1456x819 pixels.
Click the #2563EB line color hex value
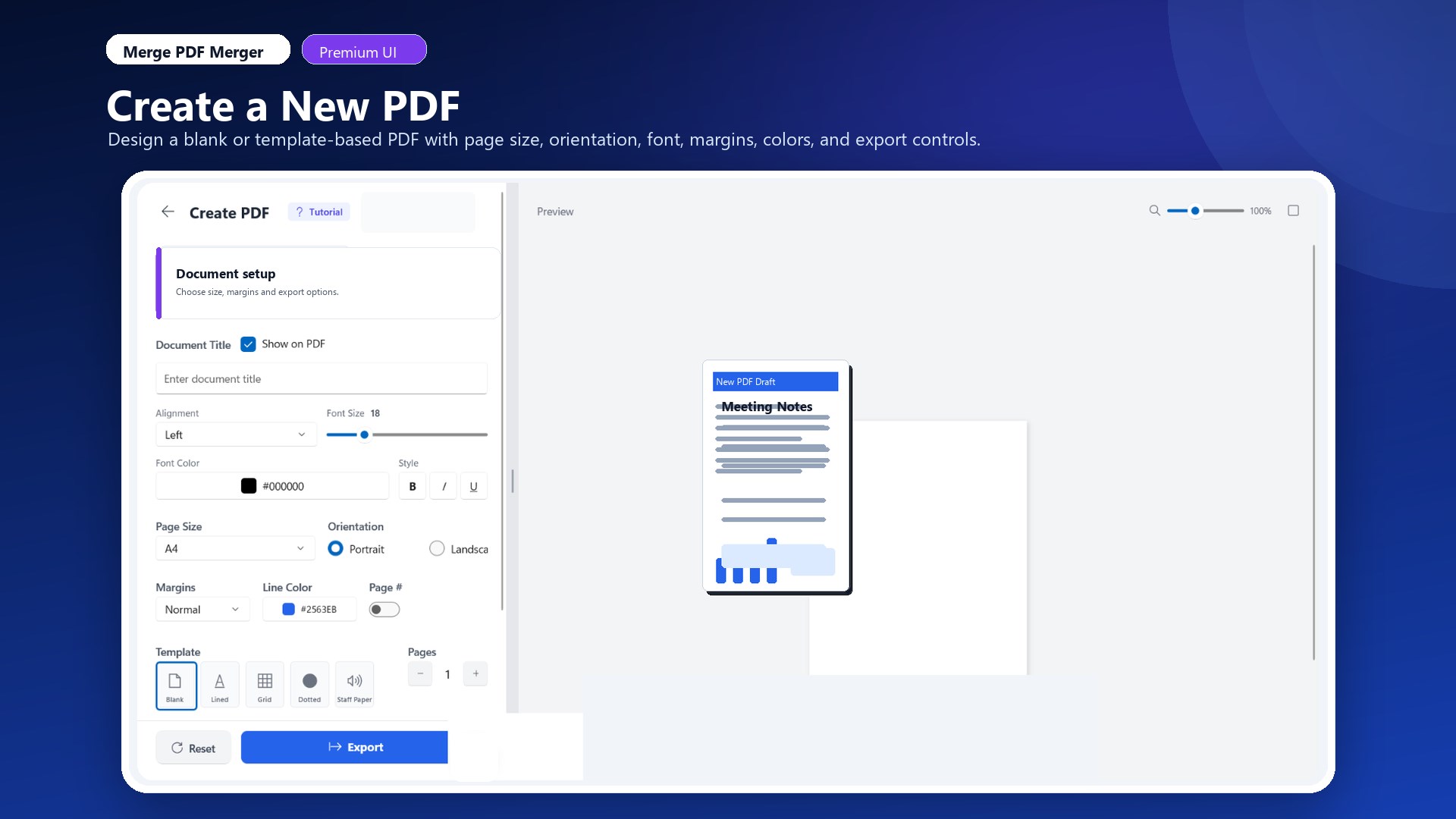point(318,609)
